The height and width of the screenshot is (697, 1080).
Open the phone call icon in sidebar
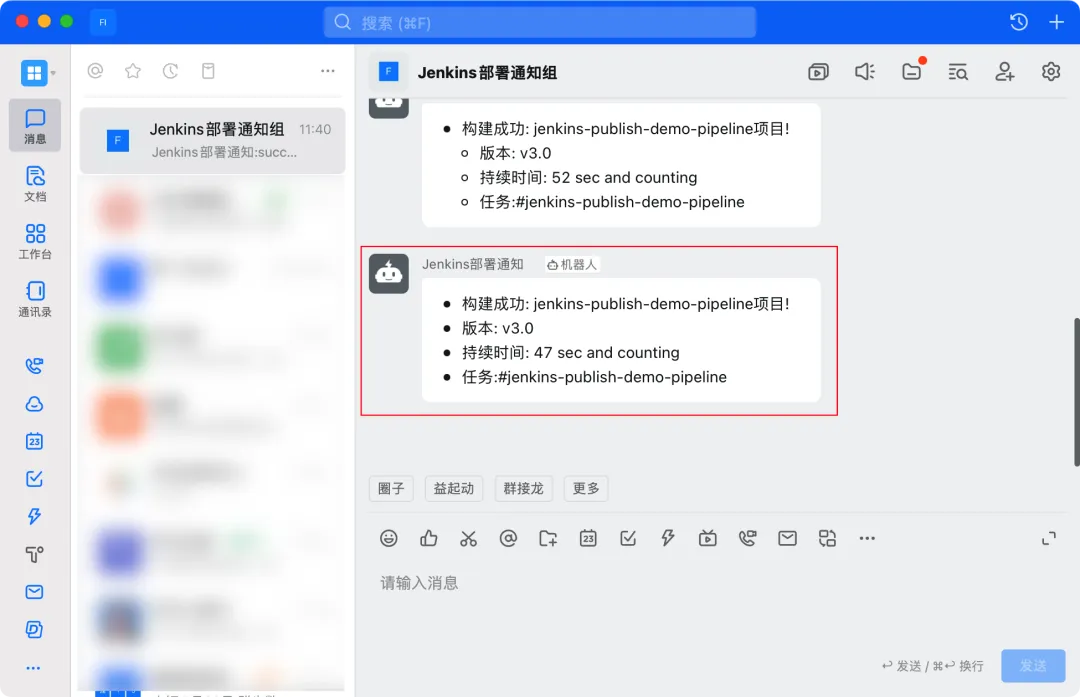pos(34,366)
